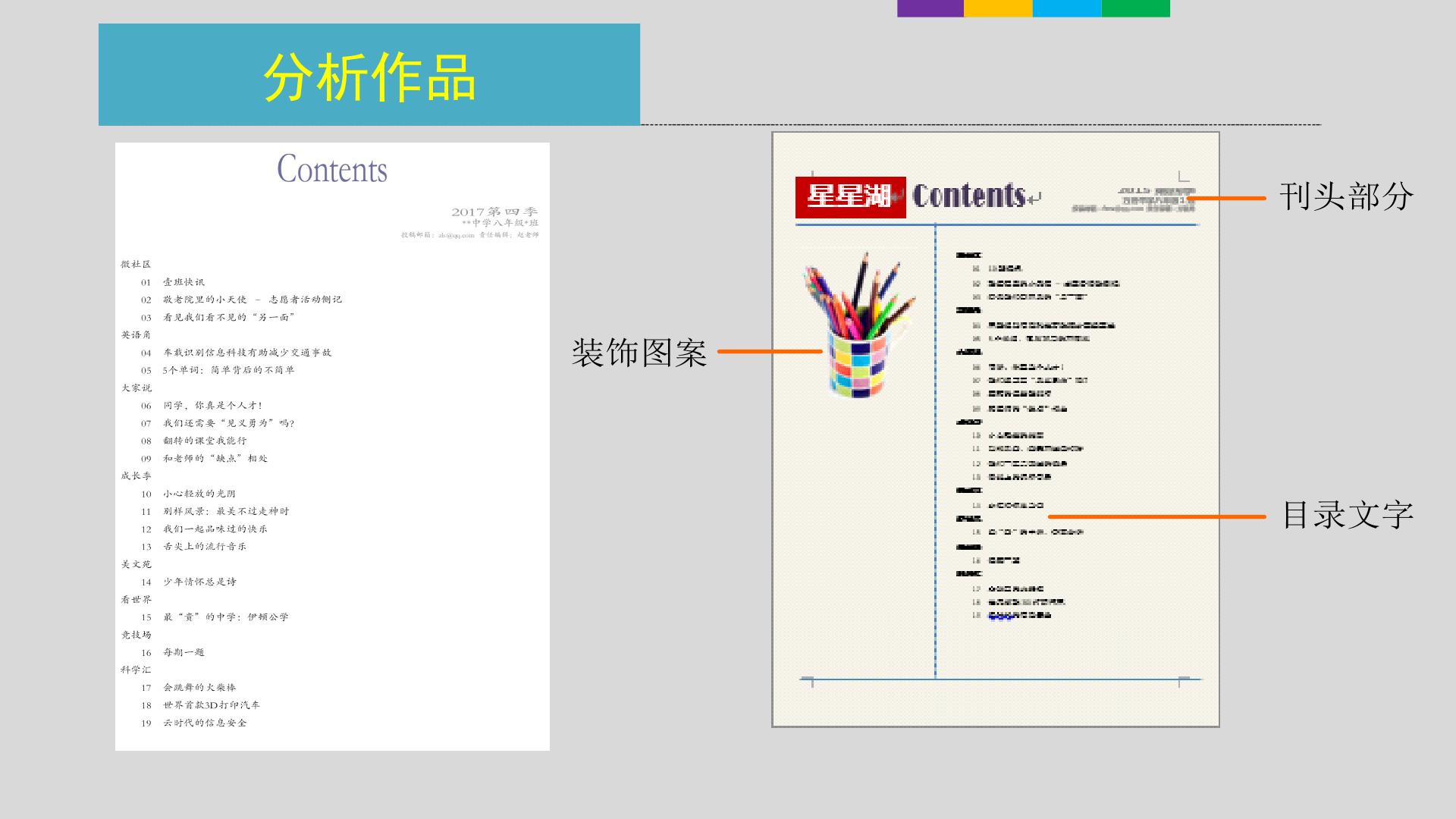Click entry 19 云时代的信息安全
1456x819 pixels.
coord(193,723)
